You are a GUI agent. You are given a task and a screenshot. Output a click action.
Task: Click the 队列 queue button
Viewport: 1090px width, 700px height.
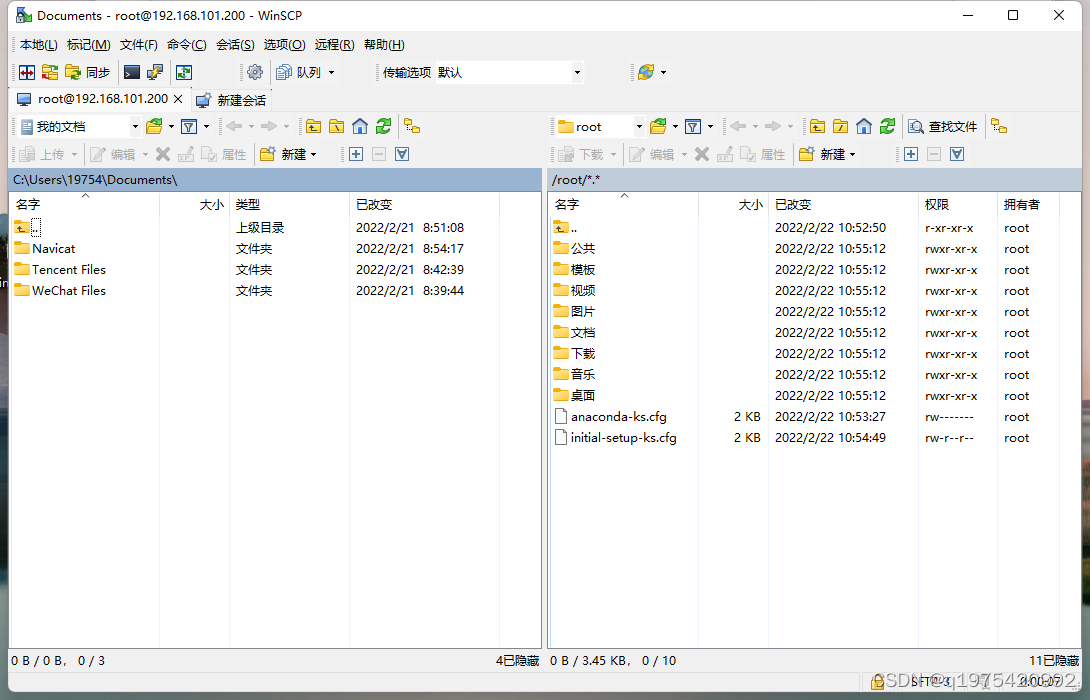299,72
